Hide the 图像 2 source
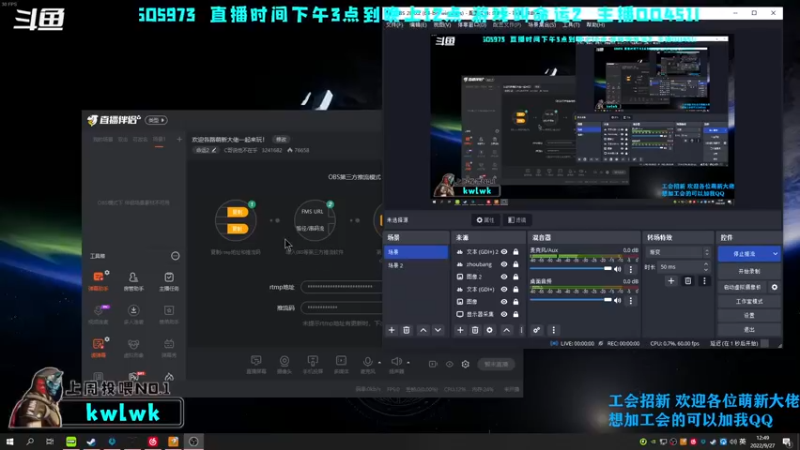Image resolution: width=800 pixels, height=450 pixels. click(x=504, y=277)
